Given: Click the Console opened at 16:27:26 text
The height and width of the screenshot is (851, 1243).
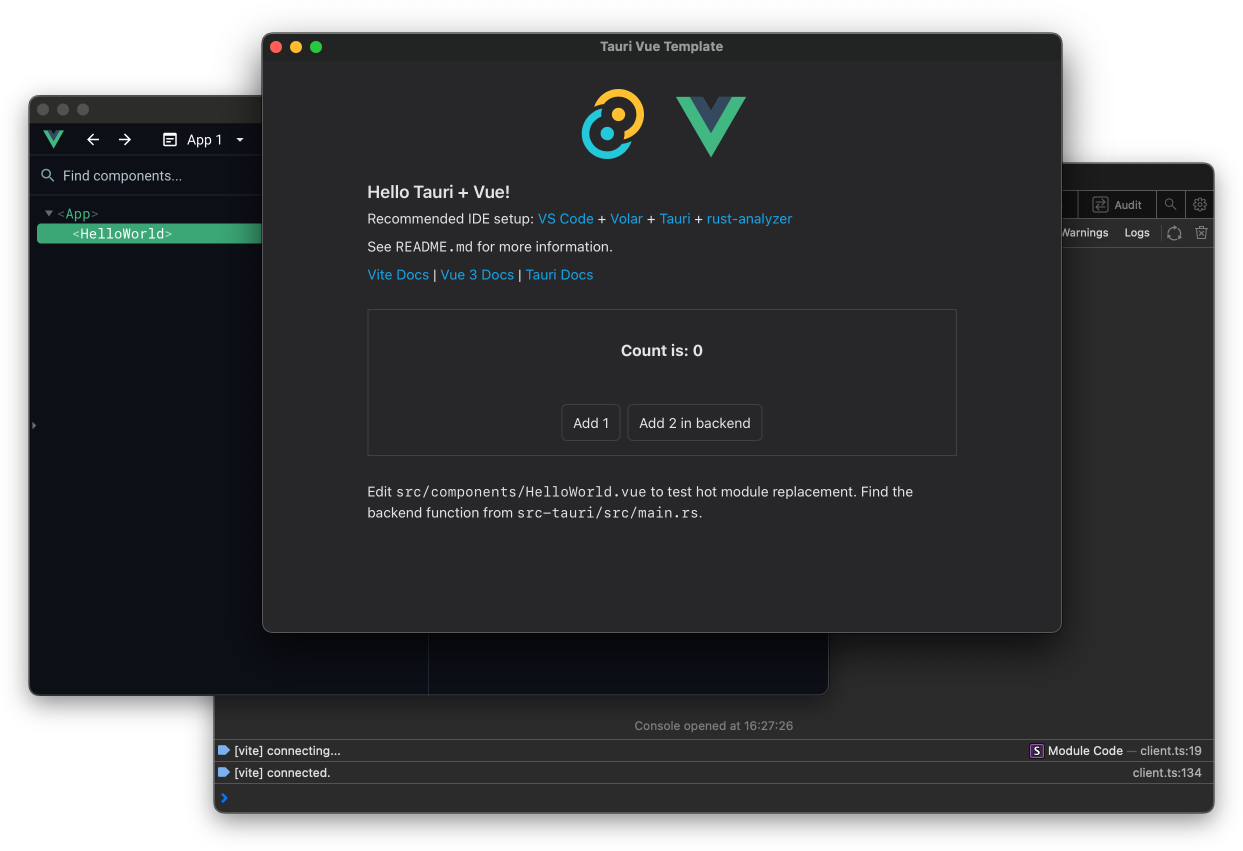Looking at the screenshot, I should coord(714,726).
